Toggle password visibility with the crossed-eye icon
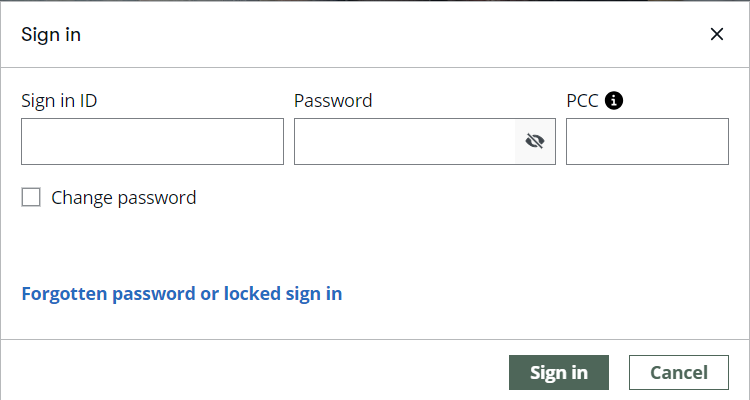 pos(535,141)
